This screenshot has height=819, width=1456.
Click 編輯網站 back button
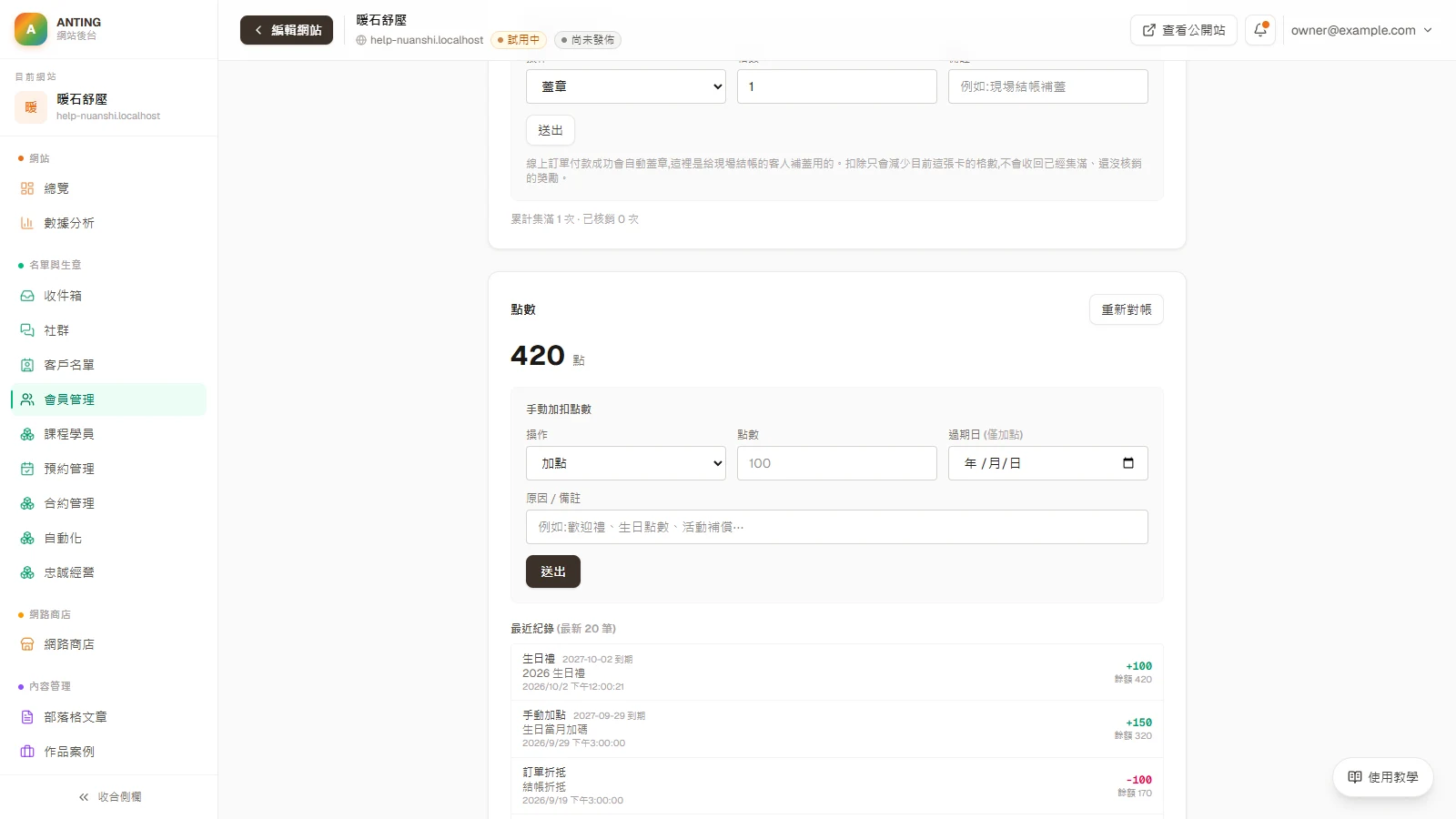pos(287,30)
